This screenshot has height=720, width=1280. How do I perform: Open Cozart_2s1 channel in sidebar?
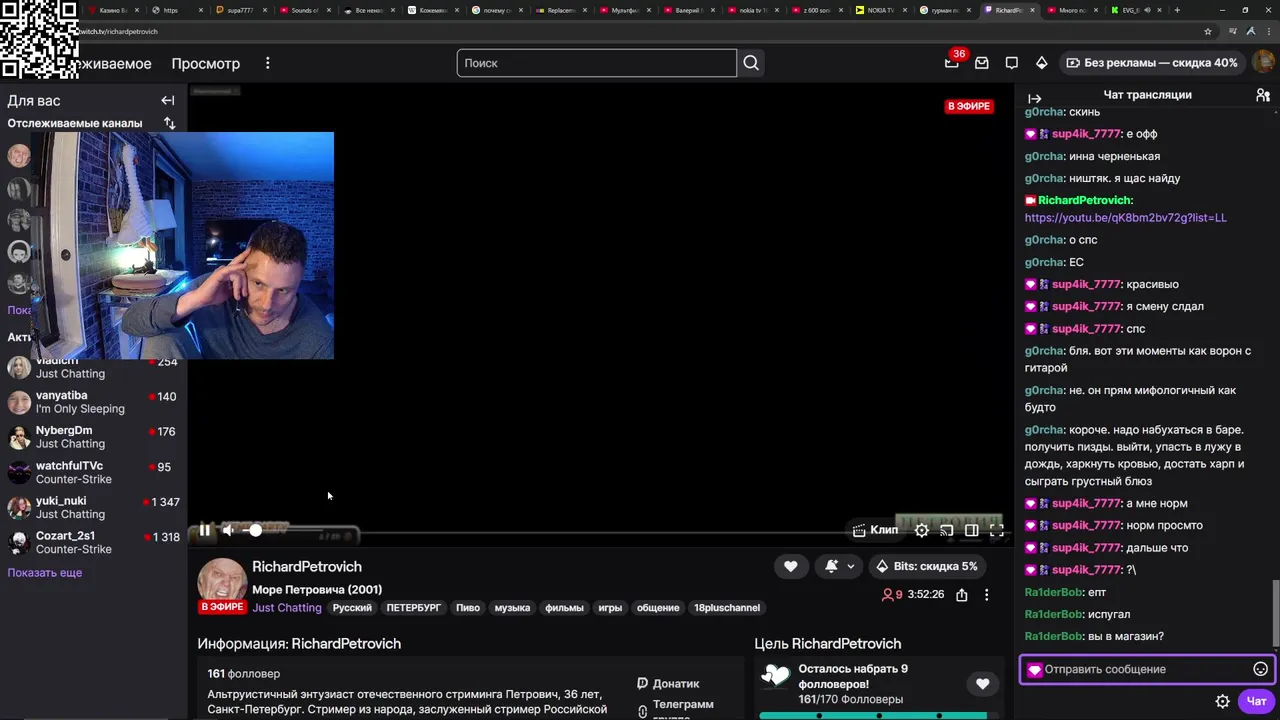pyautogui.click(x=93, y=542)
